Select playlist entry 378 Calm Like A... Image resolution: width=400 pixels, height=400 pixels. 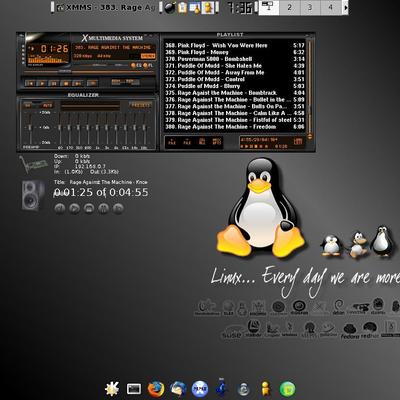(235, 113)
